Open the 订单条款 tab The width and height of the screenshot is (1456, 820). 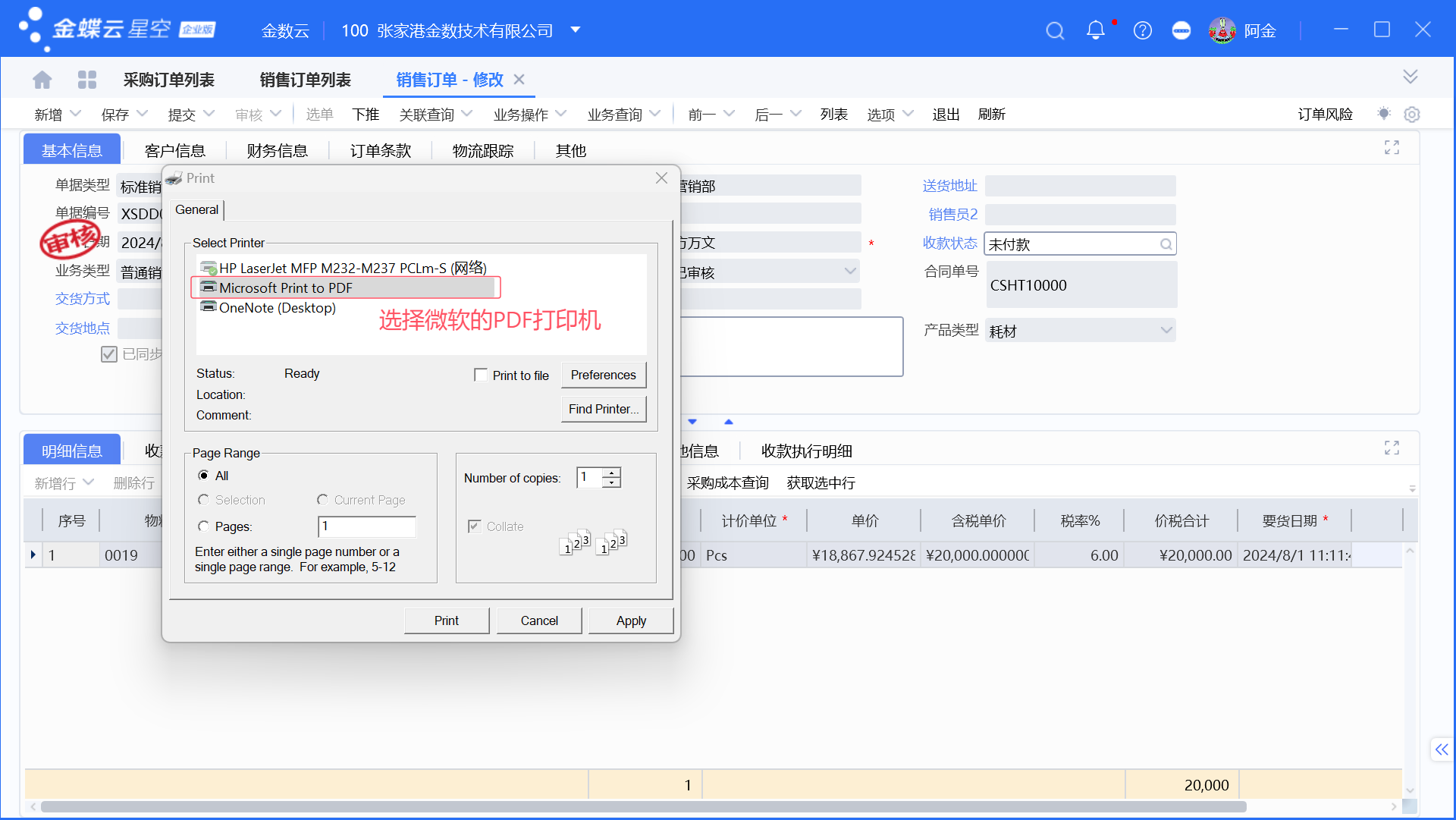coord(380,150)
